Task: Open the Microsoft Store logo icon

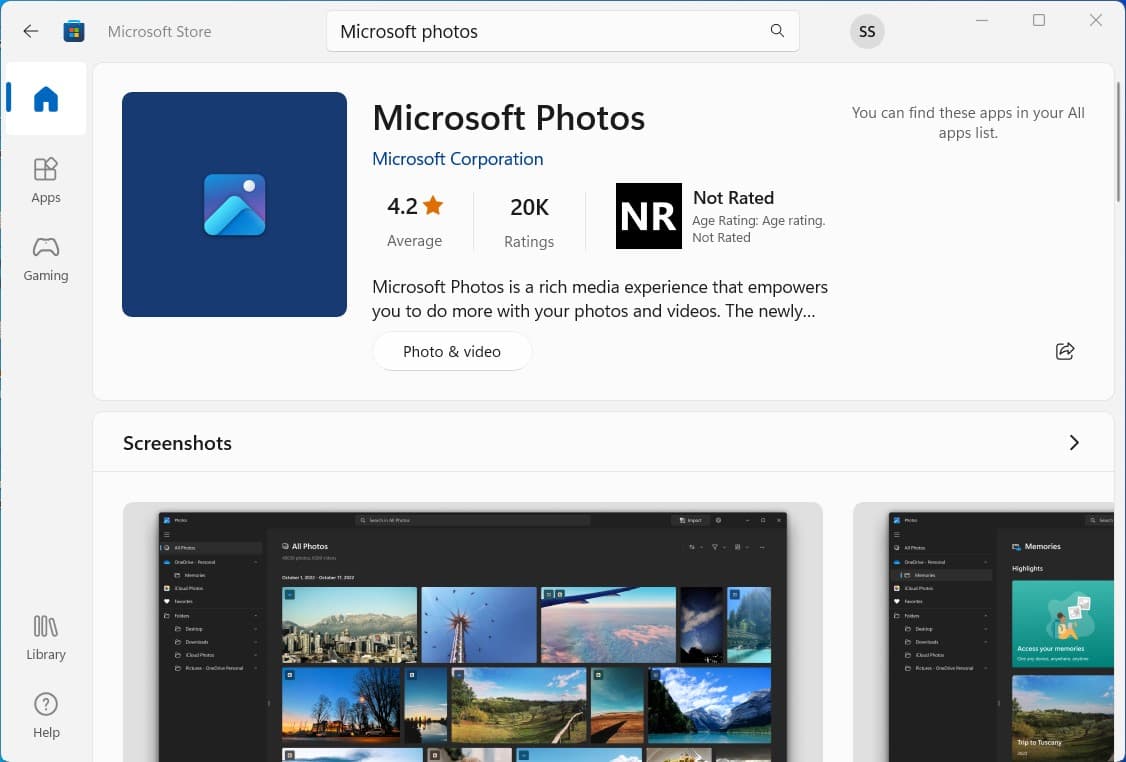Action: tap(74, 31)
